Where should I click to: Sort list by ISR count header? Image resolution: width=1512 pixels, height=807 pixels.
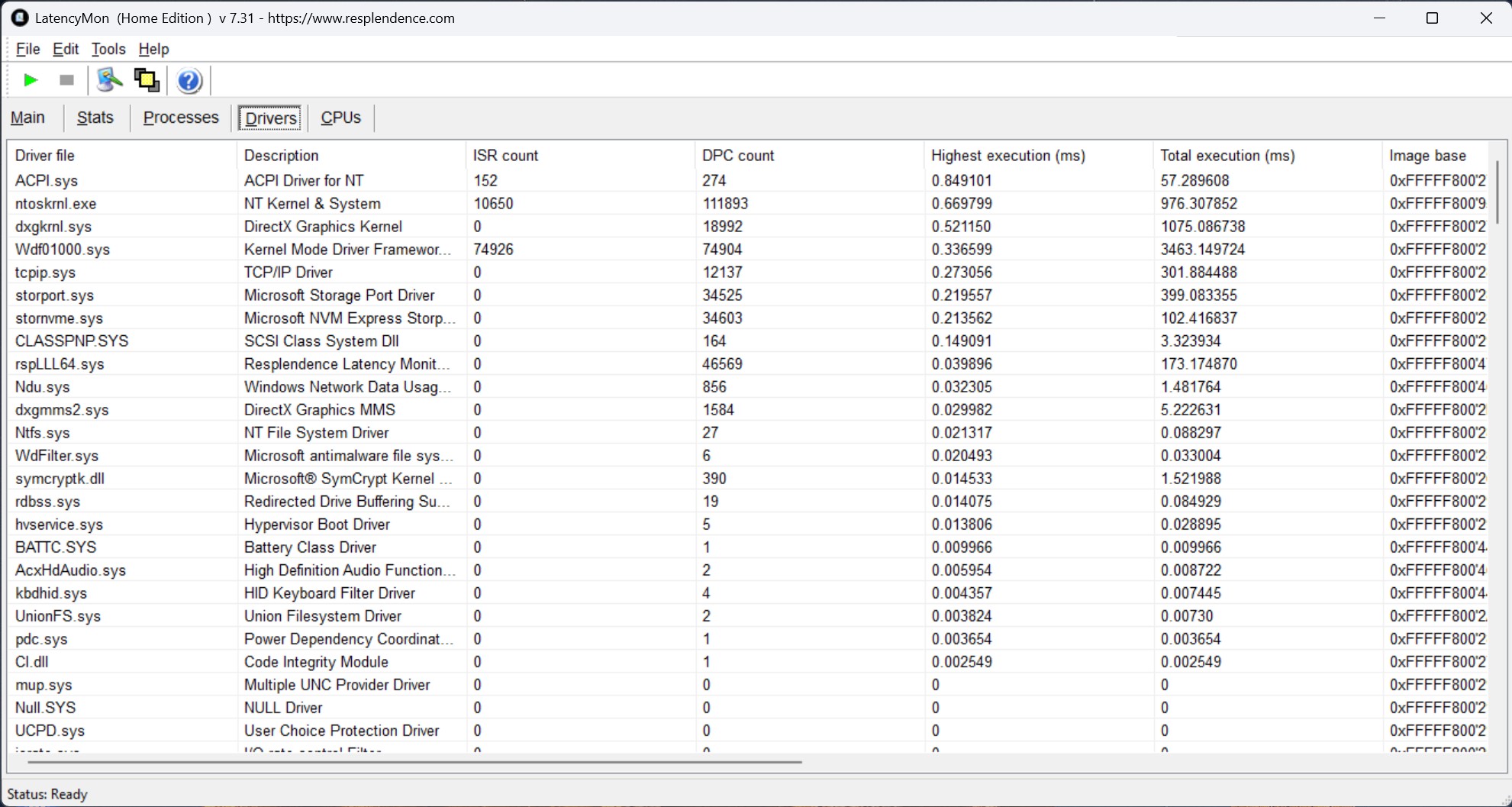pyautogui.click(x=505, y=156)
